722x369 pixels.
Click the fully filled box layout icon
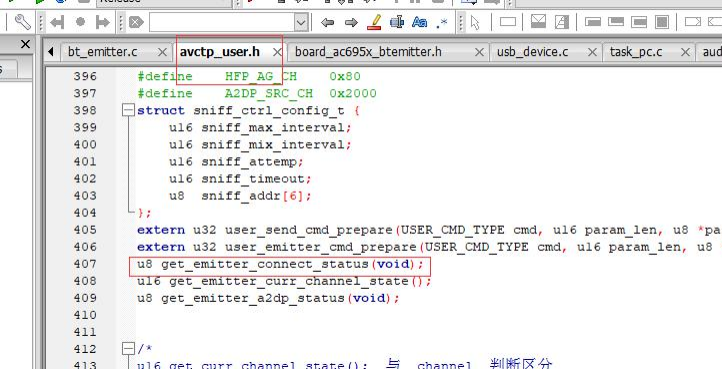662,22
